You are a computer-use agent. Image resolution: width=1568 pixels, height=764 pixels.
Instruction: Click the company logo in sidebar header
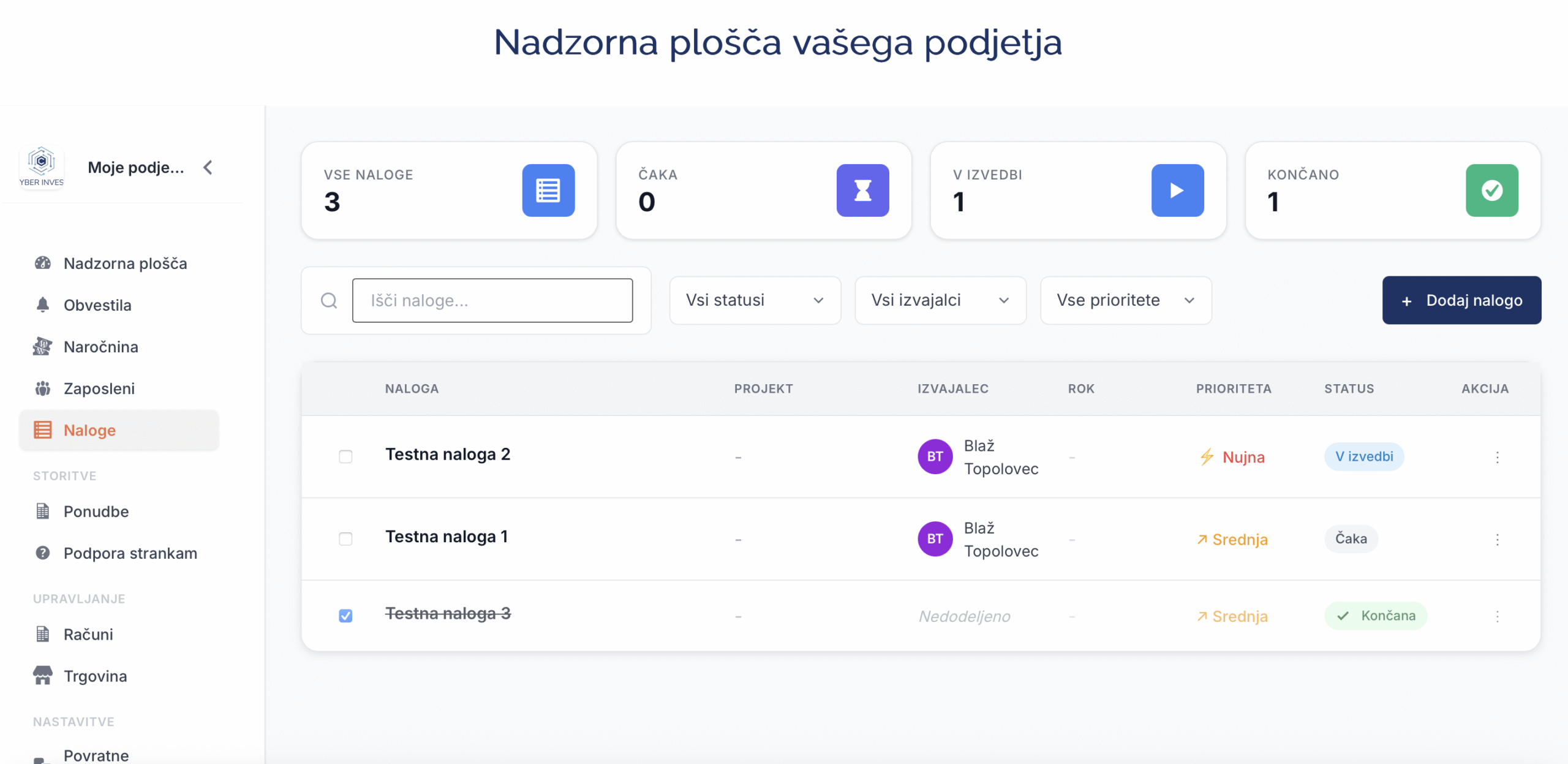click(42, 167)
